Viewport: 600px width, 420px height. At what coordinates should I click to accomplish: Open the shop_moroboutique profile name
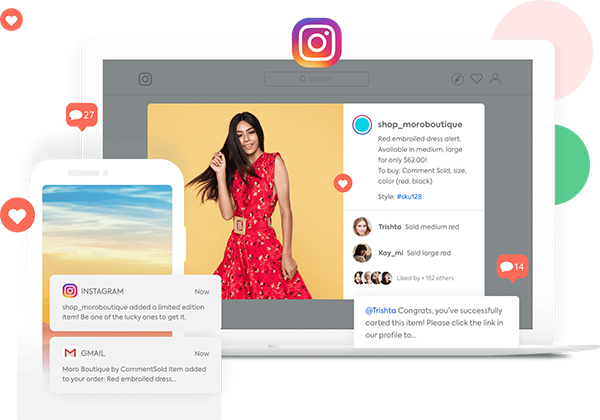tap(419, 126)
